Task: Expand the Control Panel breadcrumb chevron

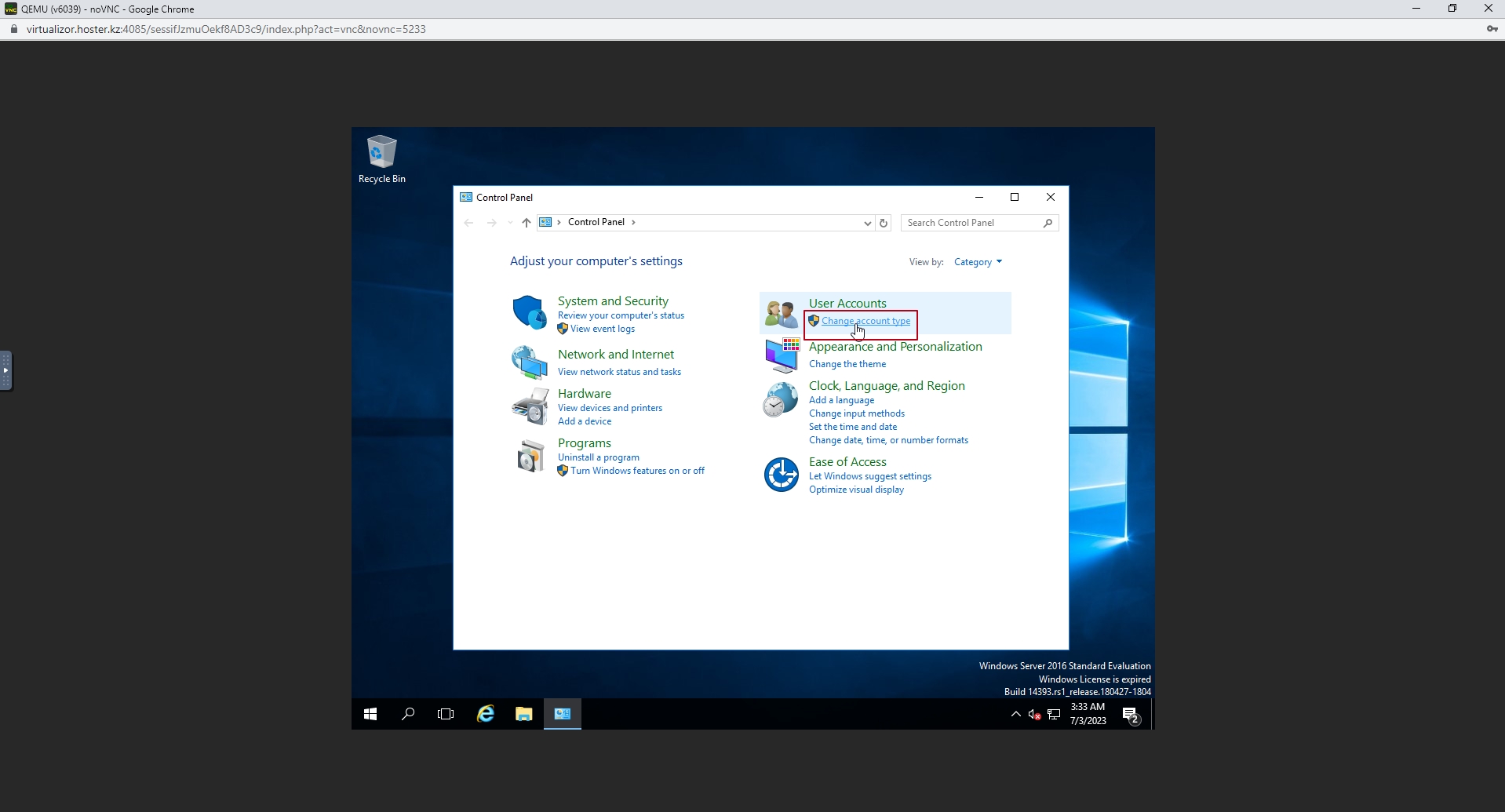Action: point(633,222)
